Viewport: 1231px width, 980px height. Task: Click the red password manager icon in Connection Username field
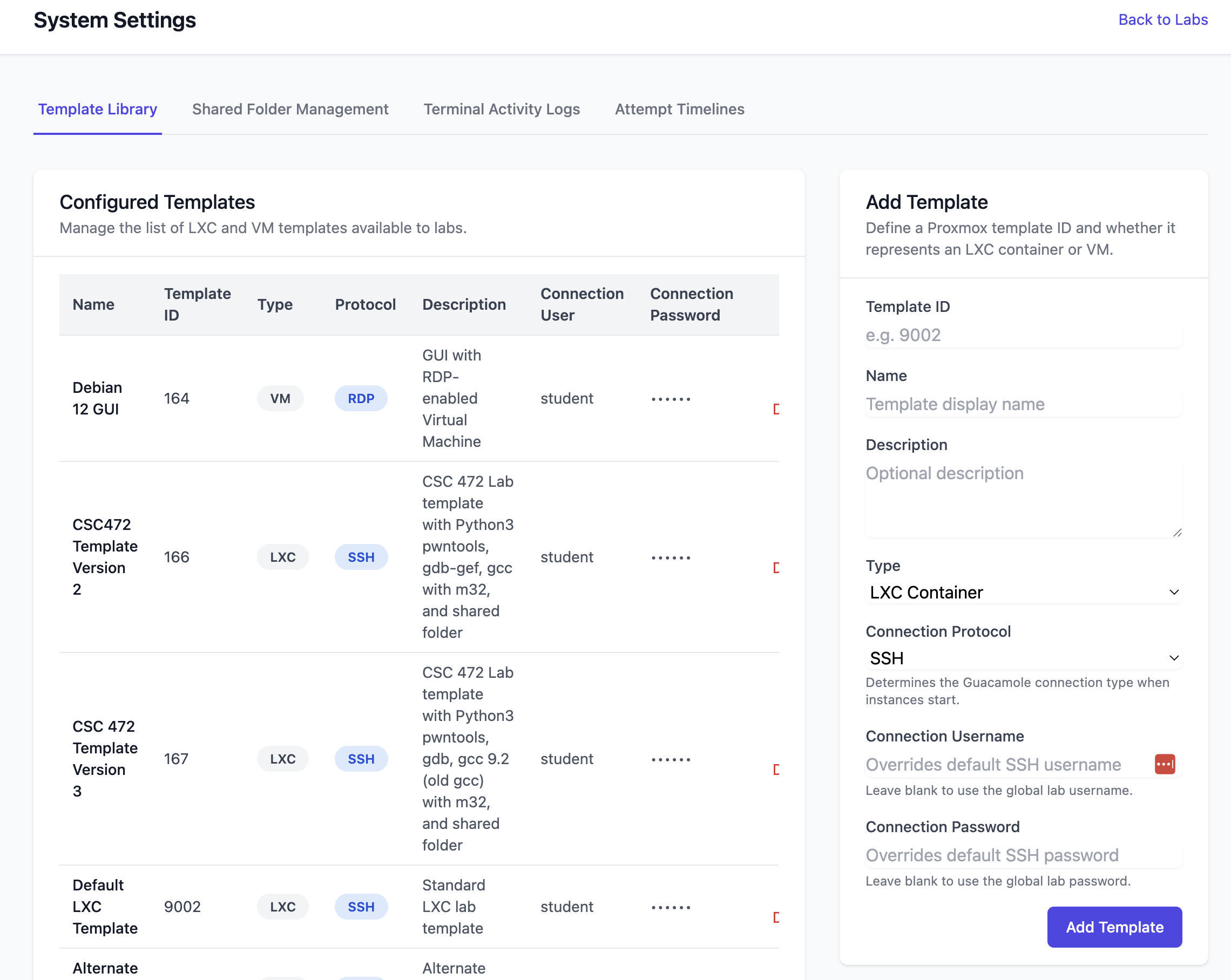(1165, 764)
